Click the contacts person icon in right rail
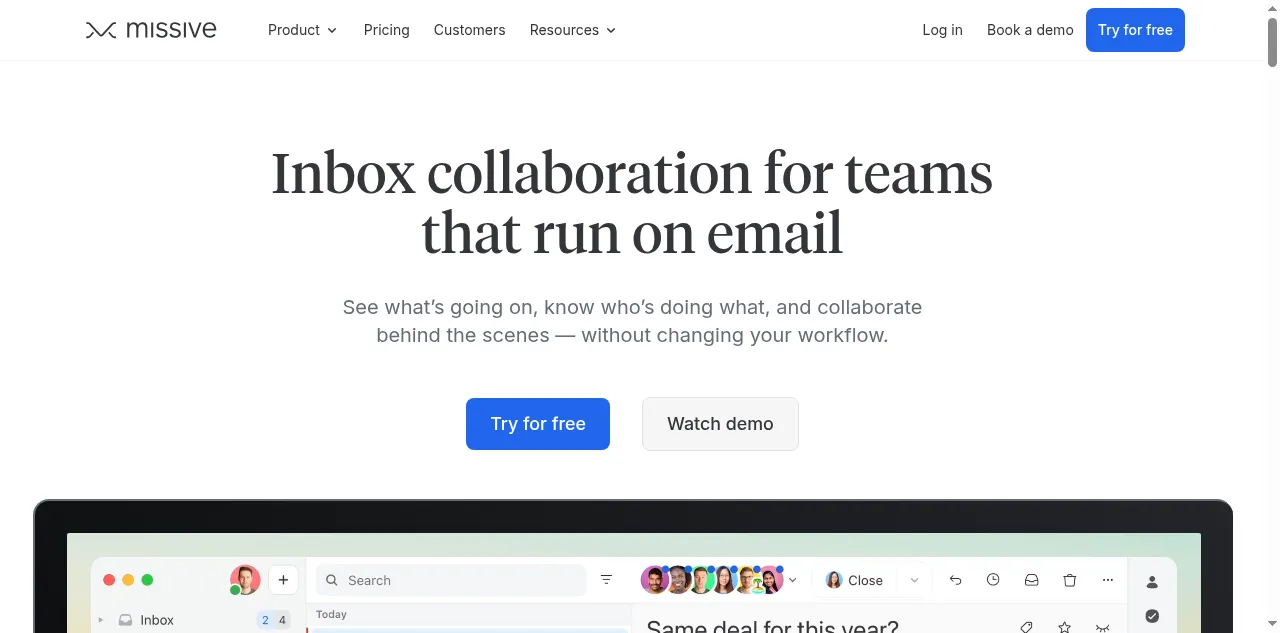The width and height of the screenshot is (1280, 633). pyautogui.click(x=1152, y=582)
